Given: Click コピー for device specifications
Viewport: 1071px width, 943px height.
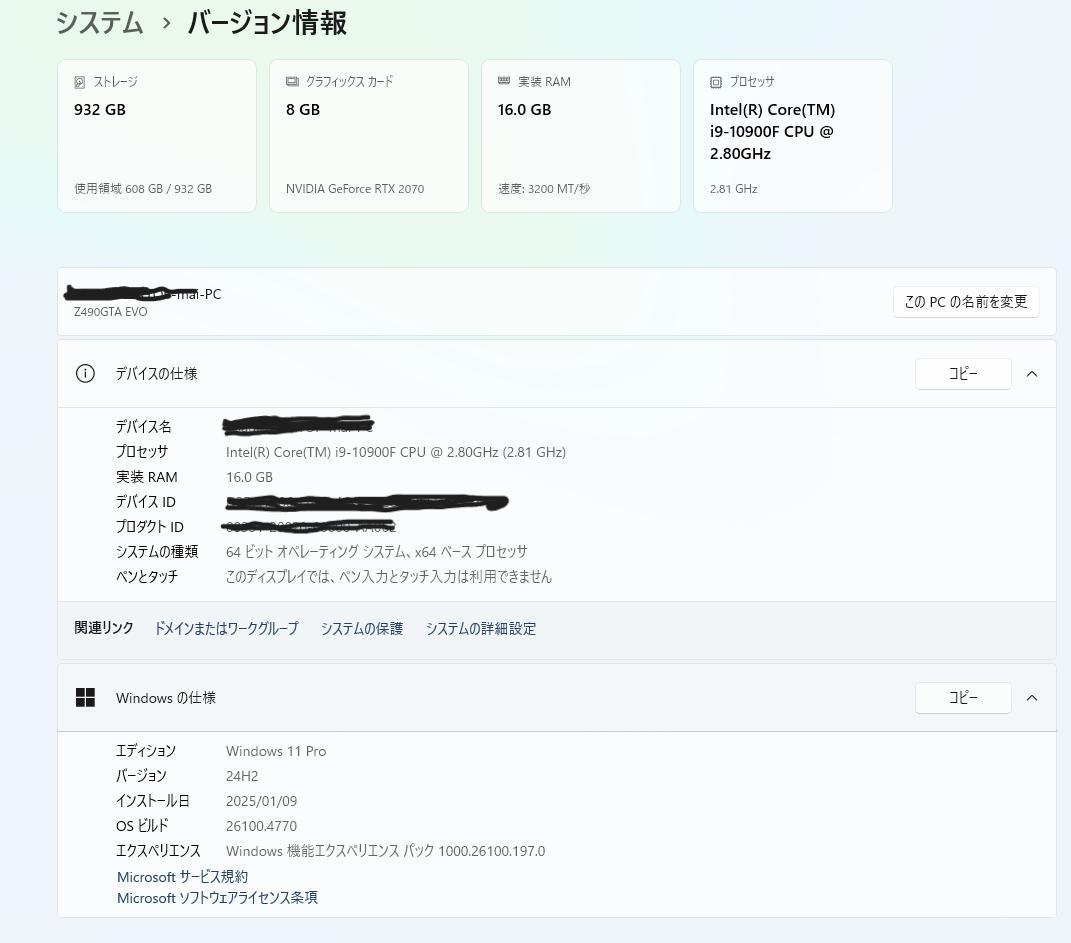Looking at the screenshot, I should point(962,373).
